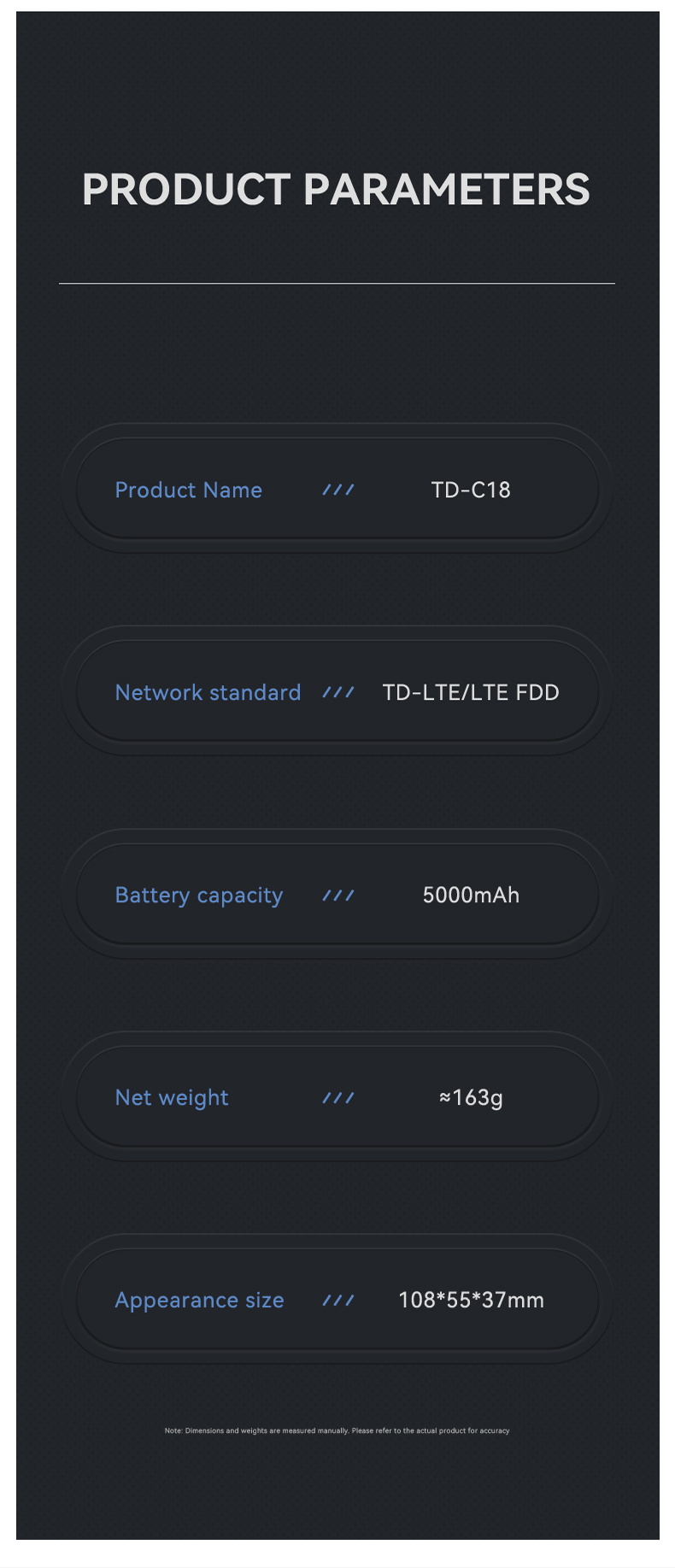The height and width of the screenshot is (1568, 675).
Task: Click the TD-LTE/LTE FDD value
Action: pyautogui.click(x=471, y=692)
